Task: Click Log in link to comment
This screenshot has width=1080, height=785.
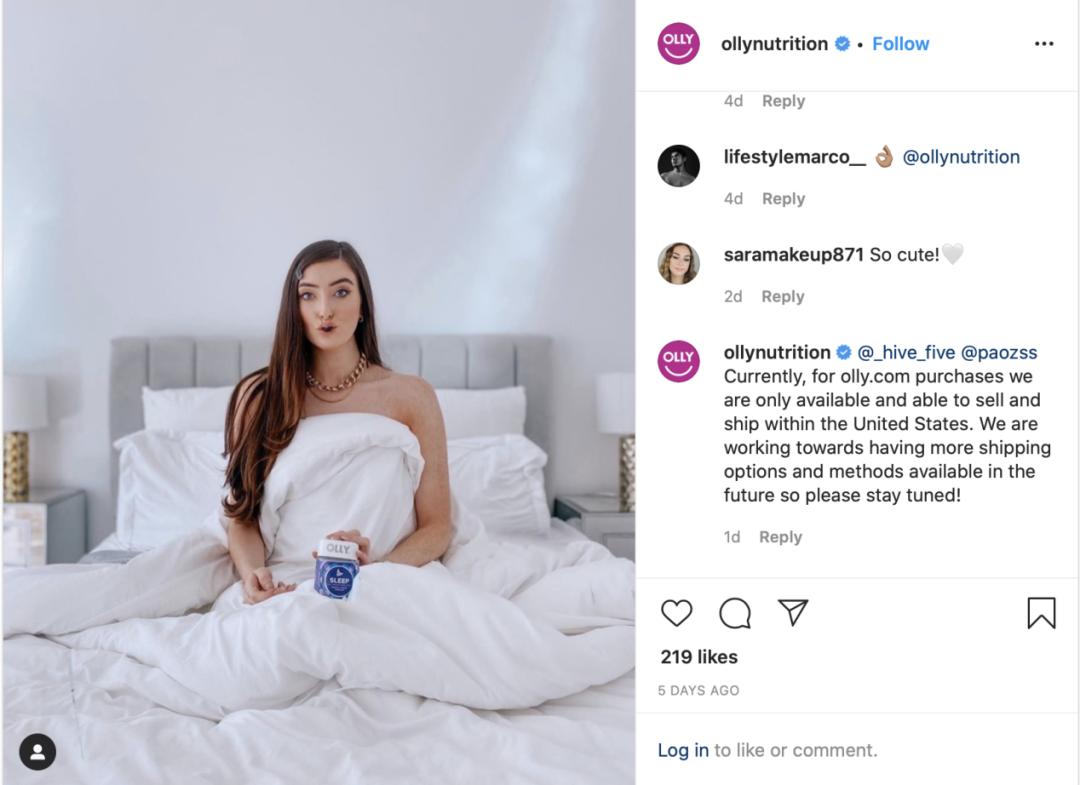Action: coord(683,750)
